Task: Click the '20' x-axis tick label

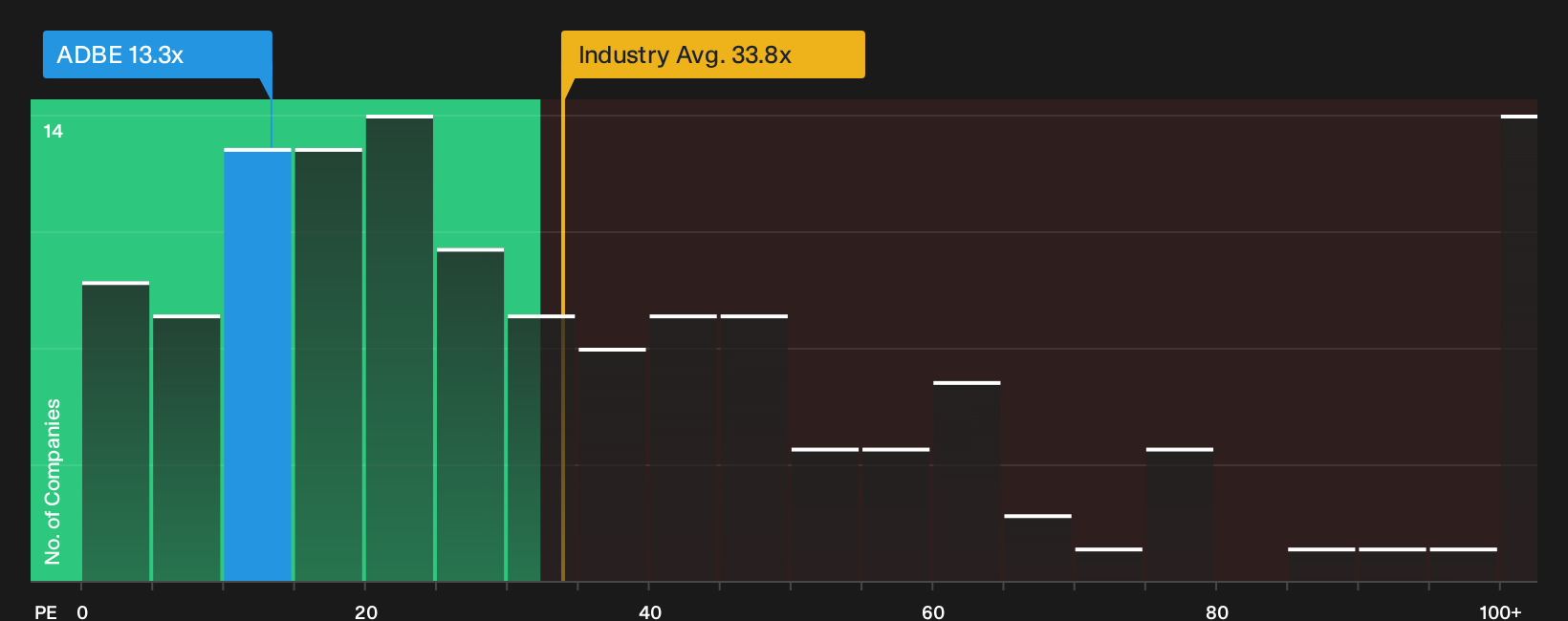Action: (366, 612)
